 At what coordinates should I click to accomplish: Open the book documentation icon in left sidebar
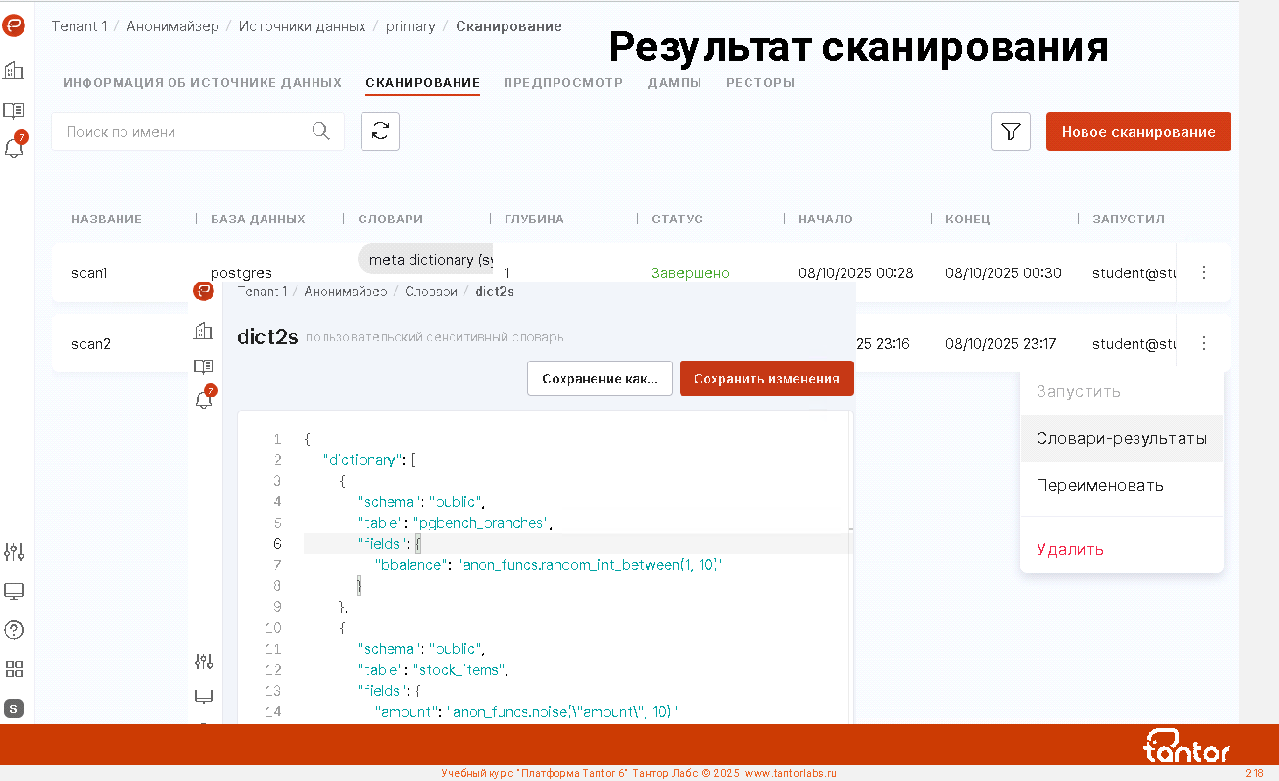click(14, 110)
